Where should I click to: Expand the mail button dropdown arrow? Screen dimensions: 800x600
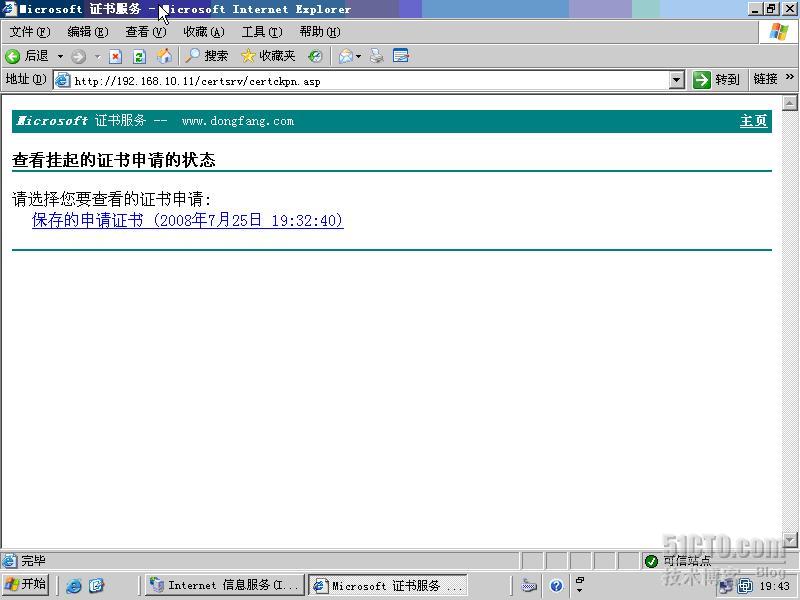pyautogui.click(x=359, y=56)
